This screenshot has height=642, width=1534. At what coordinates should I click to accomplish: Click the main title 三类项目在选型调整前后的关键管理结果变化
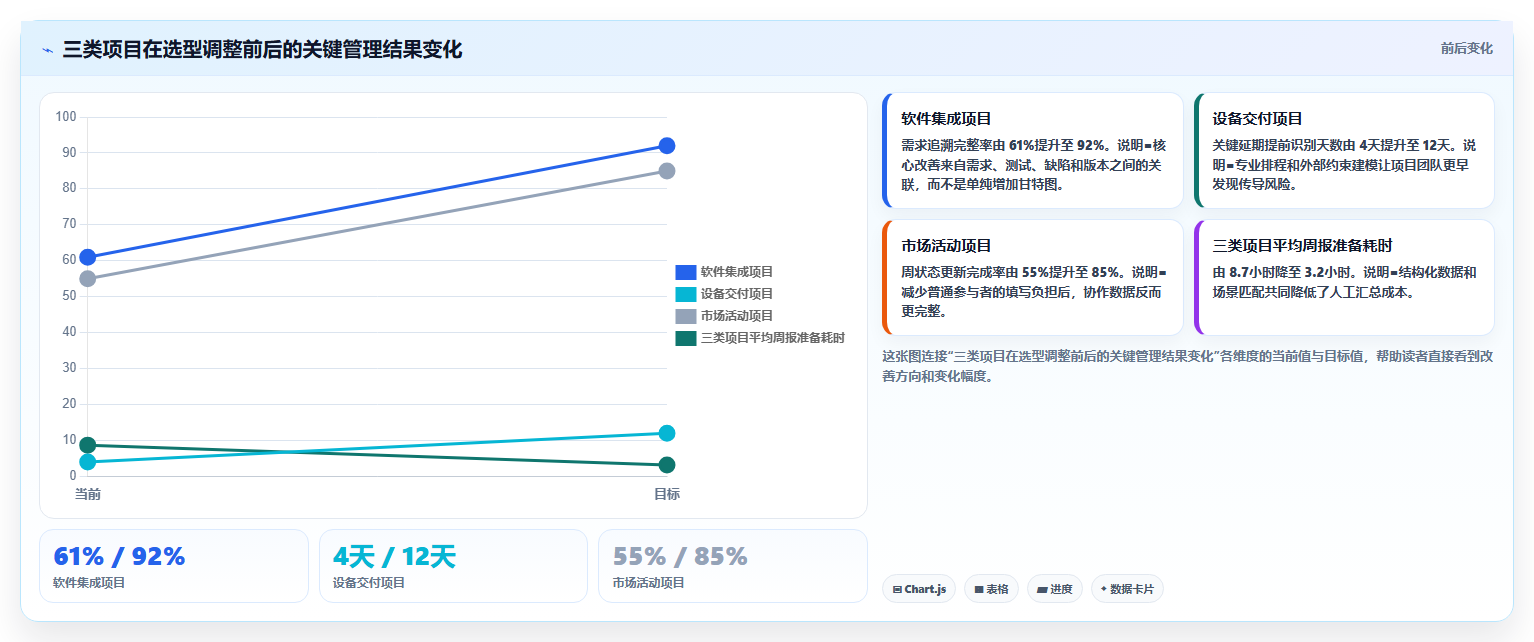click(x=262, y=50)
